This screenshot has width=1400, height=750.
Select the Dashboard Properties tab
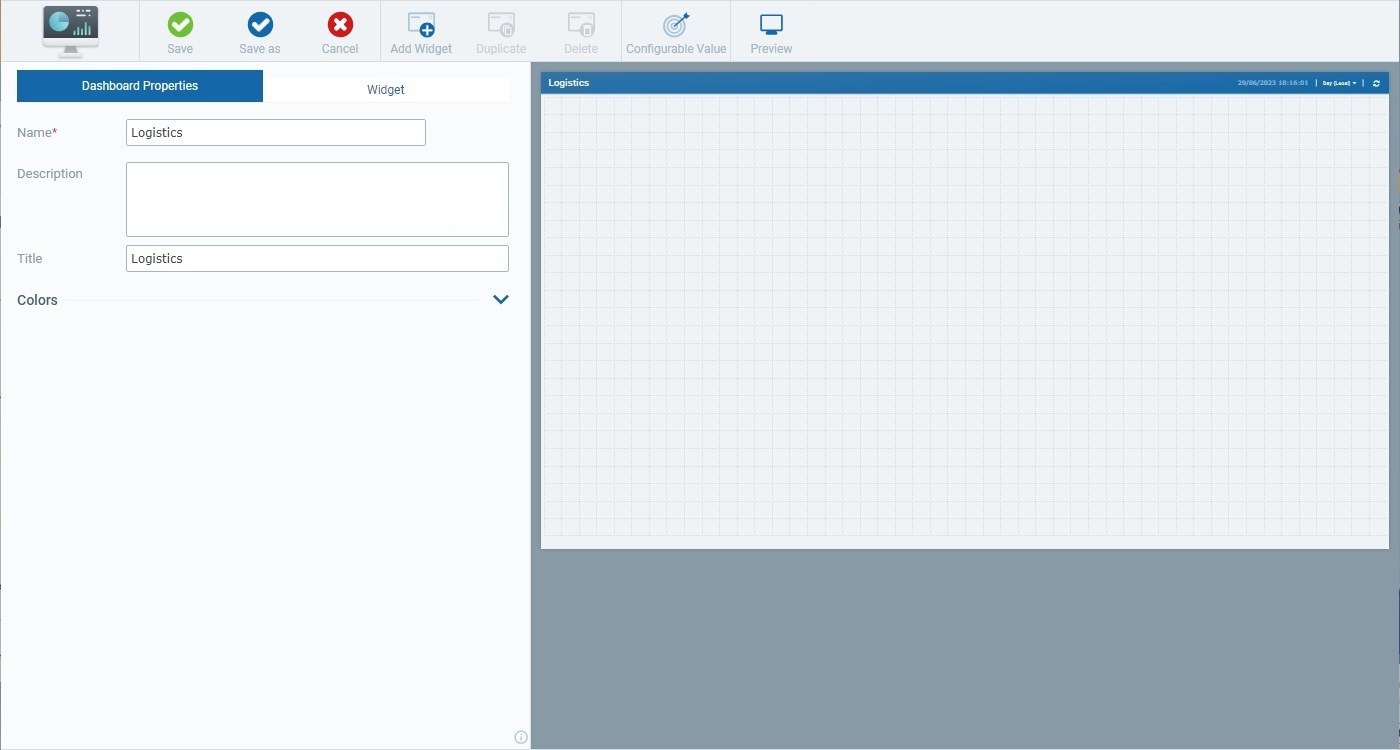[139, 86]
